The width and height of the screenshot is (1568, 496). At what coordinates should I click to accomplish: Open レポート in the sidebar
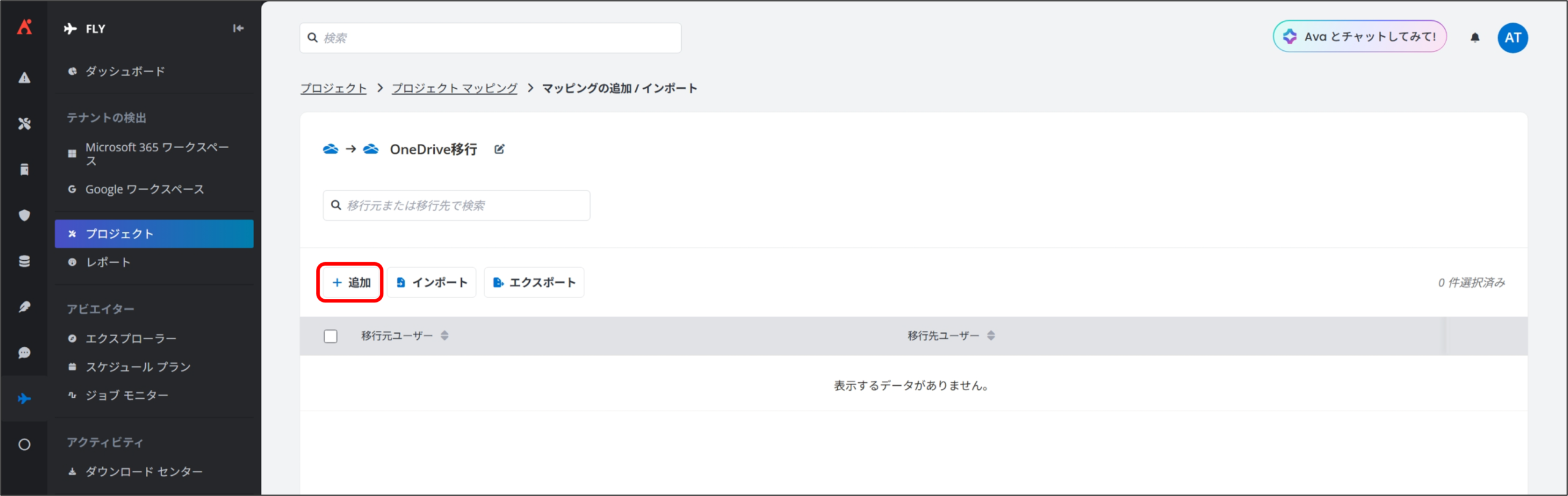[108, 262]
